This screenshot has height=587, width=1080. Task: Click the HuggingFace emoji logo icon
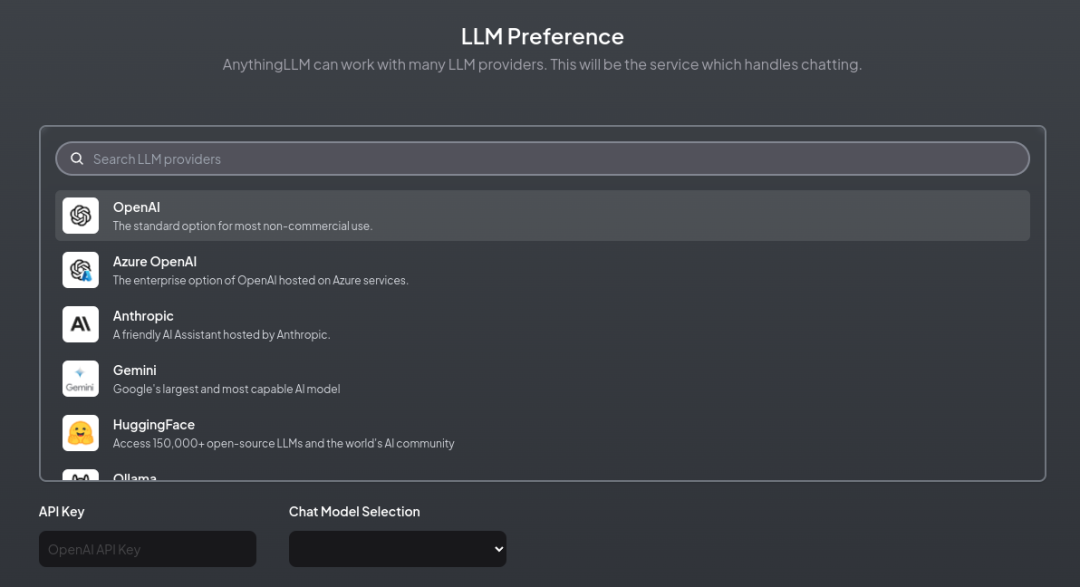[x=81, y=433]
